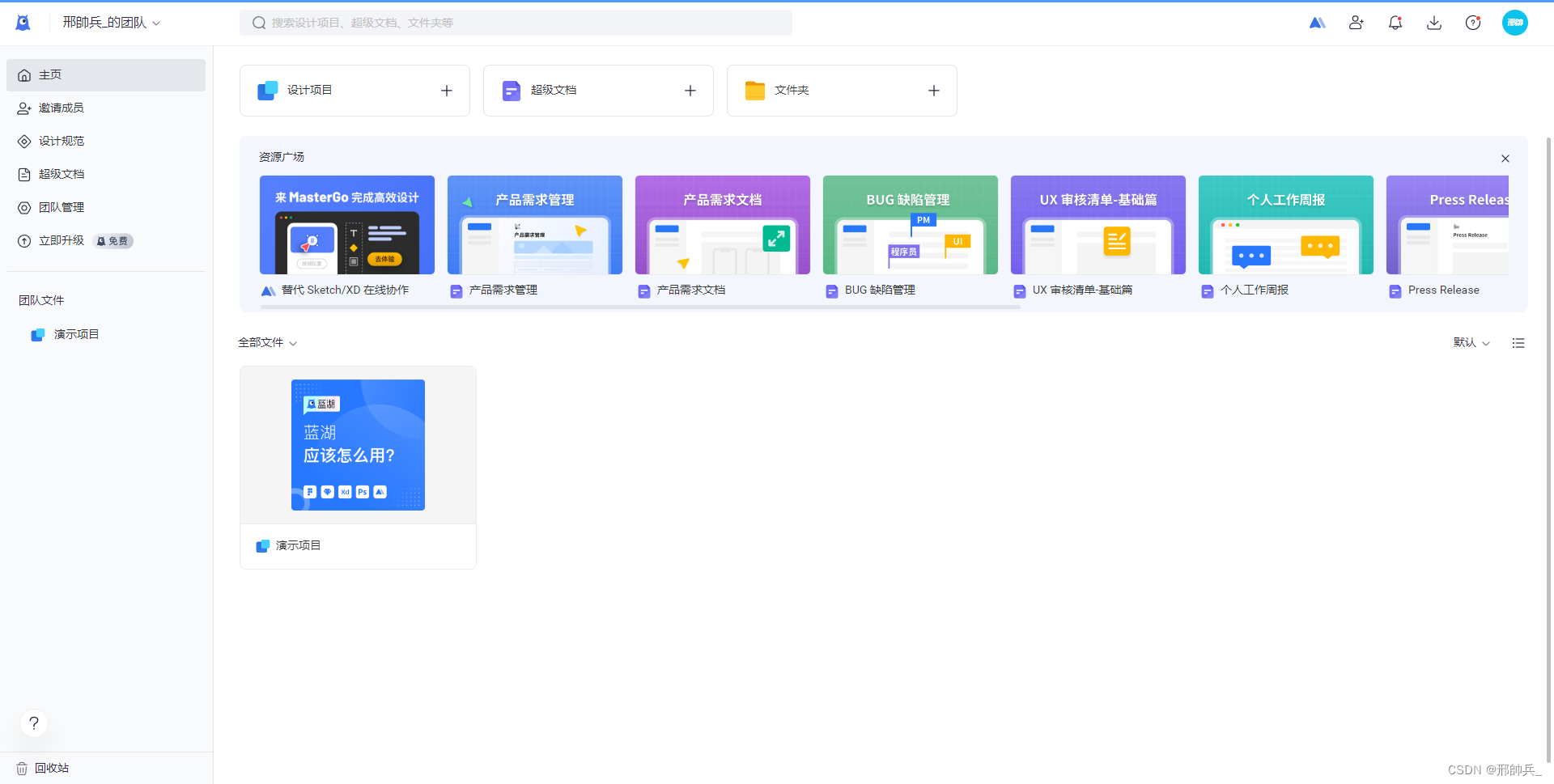Screen dimensions: 1554x784
Task: Switch to list view layout
Action: (x=1518, y=342)
